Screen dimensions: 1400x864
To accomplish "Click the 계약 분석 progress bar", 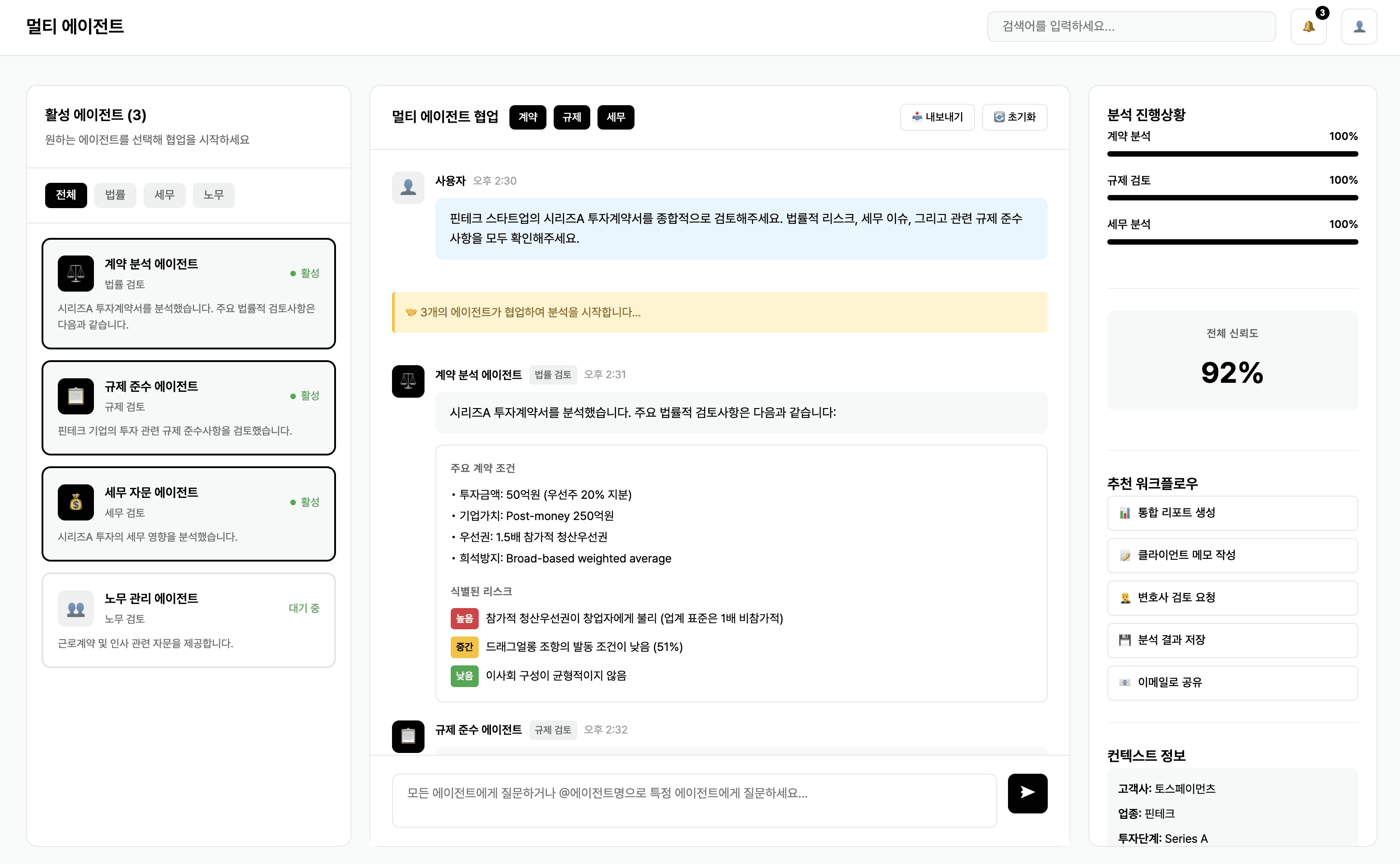I will pos(1232,154).
